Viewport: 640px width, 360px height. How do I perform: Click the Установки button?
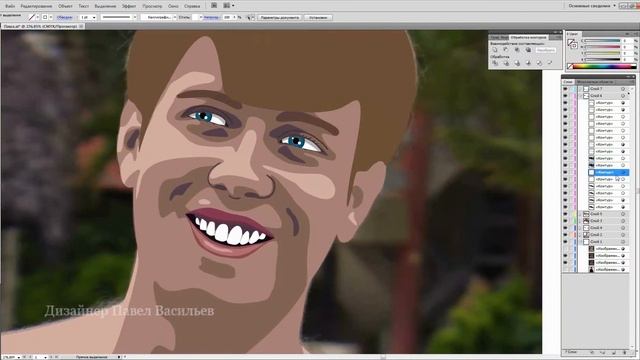[x=318, y=17]
